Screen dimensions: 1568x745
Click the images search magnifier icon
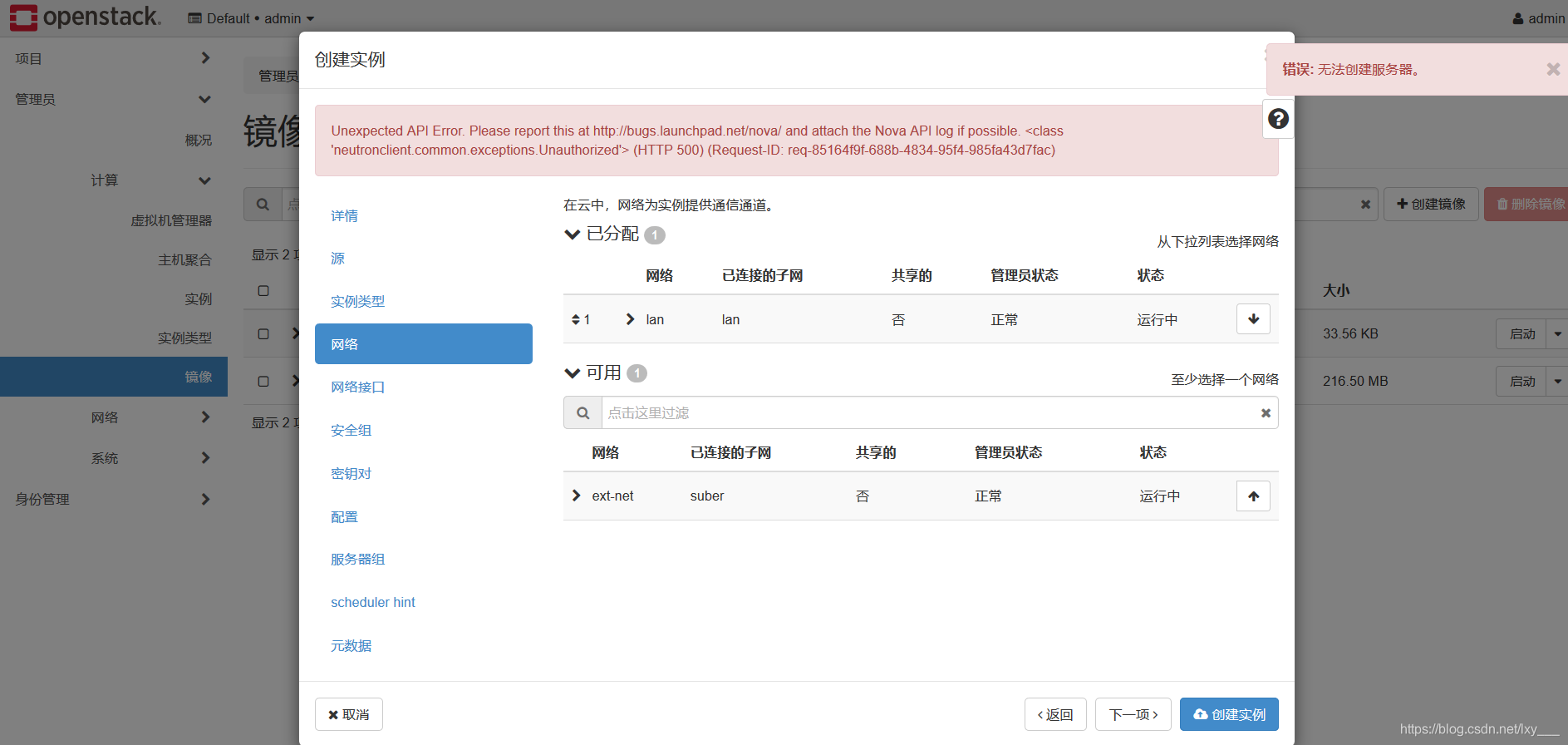pos(263,204)
